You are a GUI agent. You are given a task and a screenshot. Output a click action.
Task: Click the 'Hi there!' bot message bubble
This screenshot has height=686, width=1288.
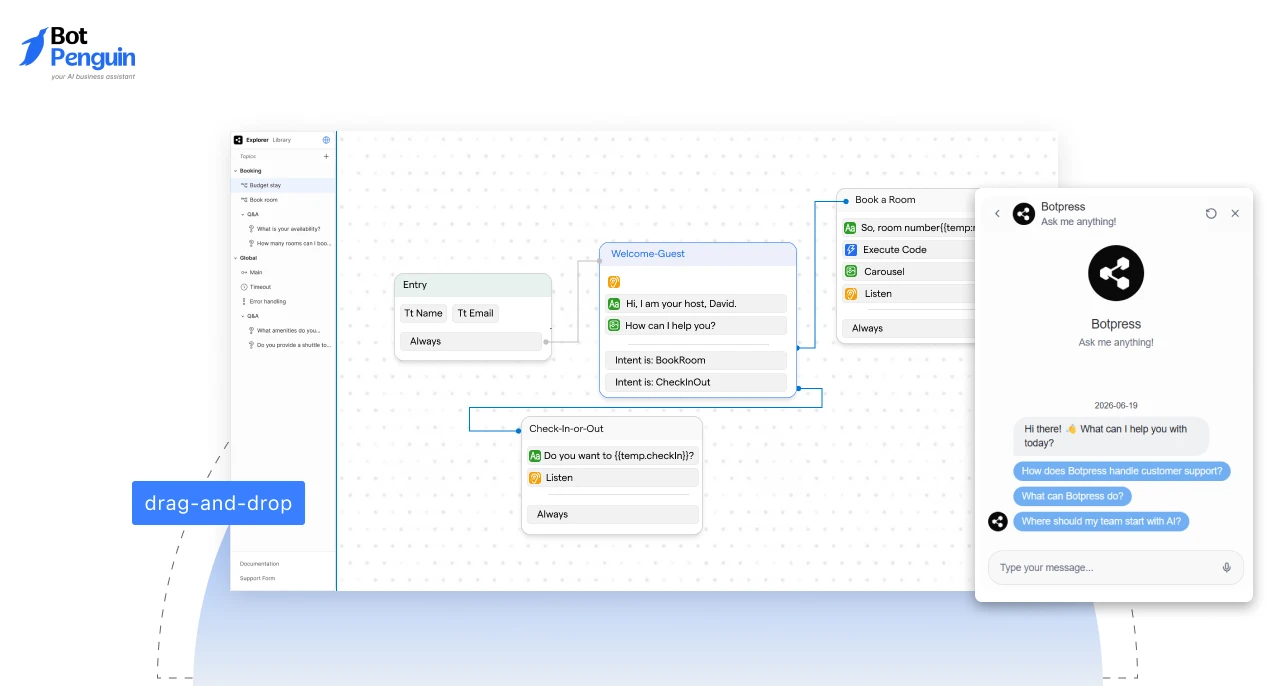[1111, 436]
